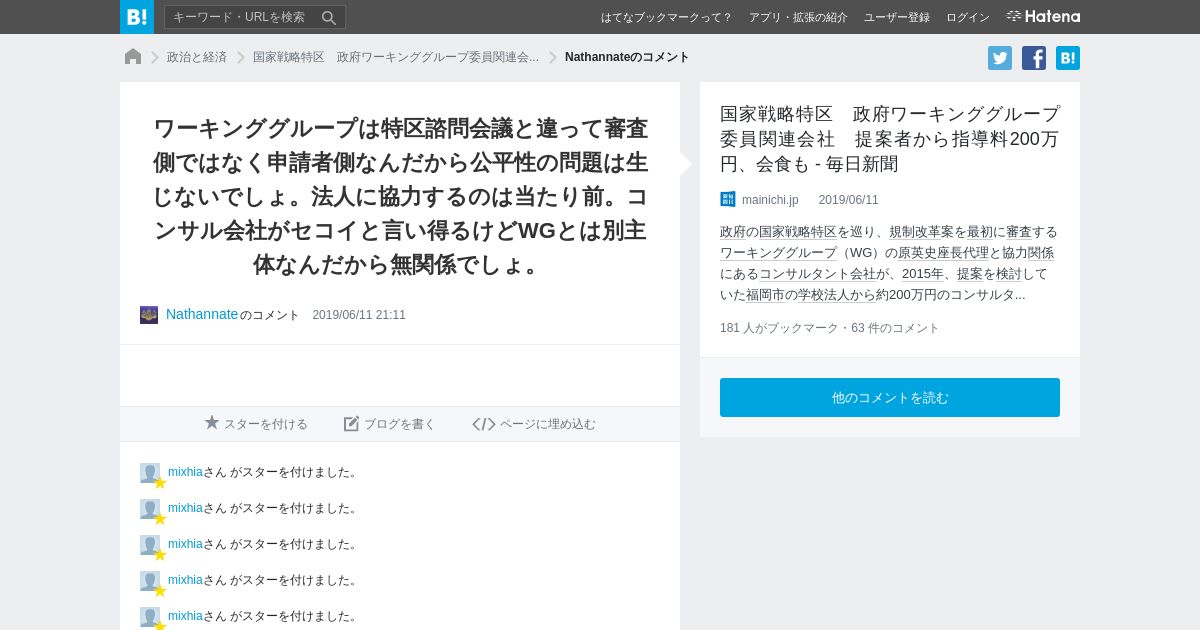The height and width of the screenshot is (630, 1200).
Task: Open 原英史 keyword link
Action: click(x=917, y=253)
